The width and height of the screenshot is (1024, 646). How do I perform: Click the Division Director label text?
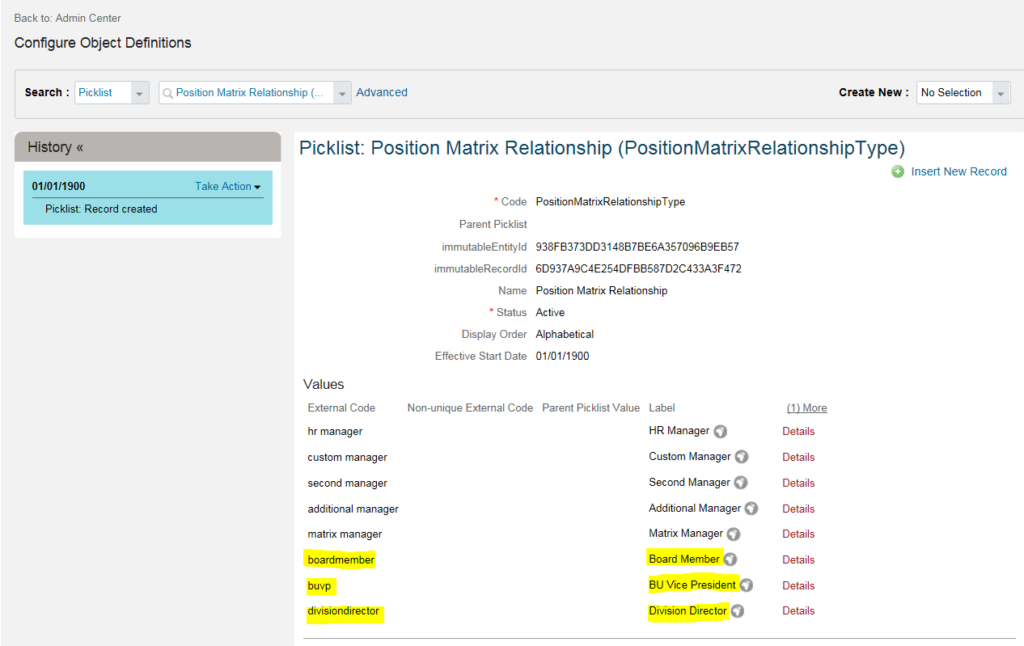coord(687,611)
